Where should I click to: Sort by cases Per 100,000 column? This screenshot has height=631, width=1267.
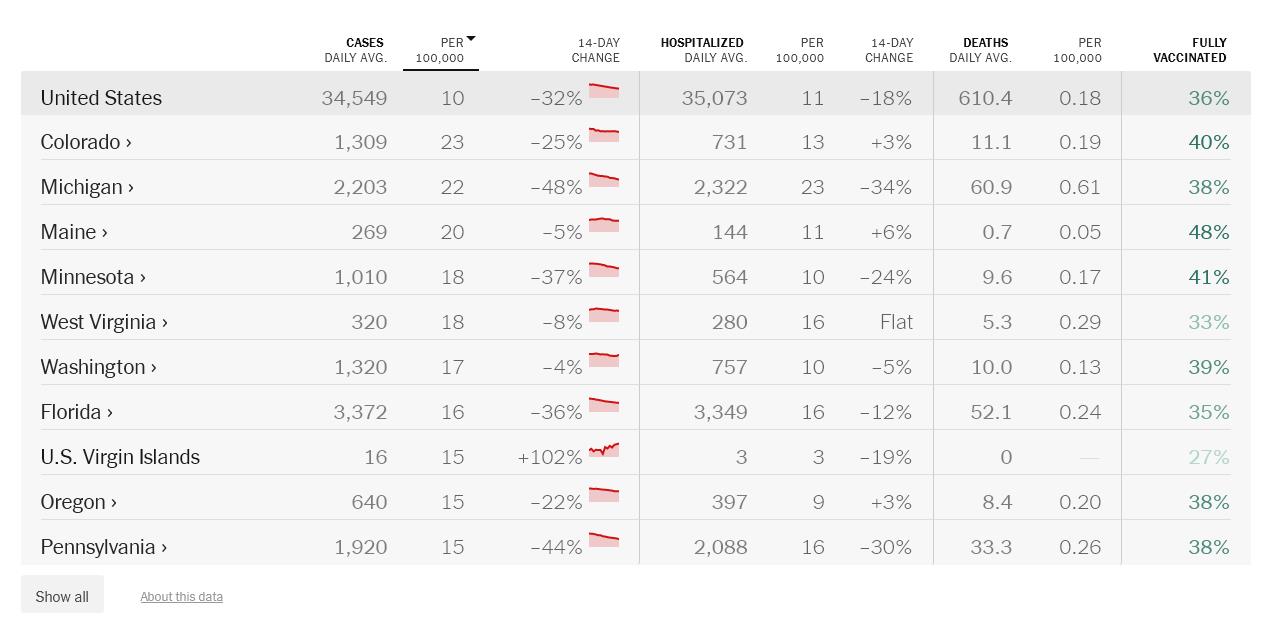click(x=441, y=50)
